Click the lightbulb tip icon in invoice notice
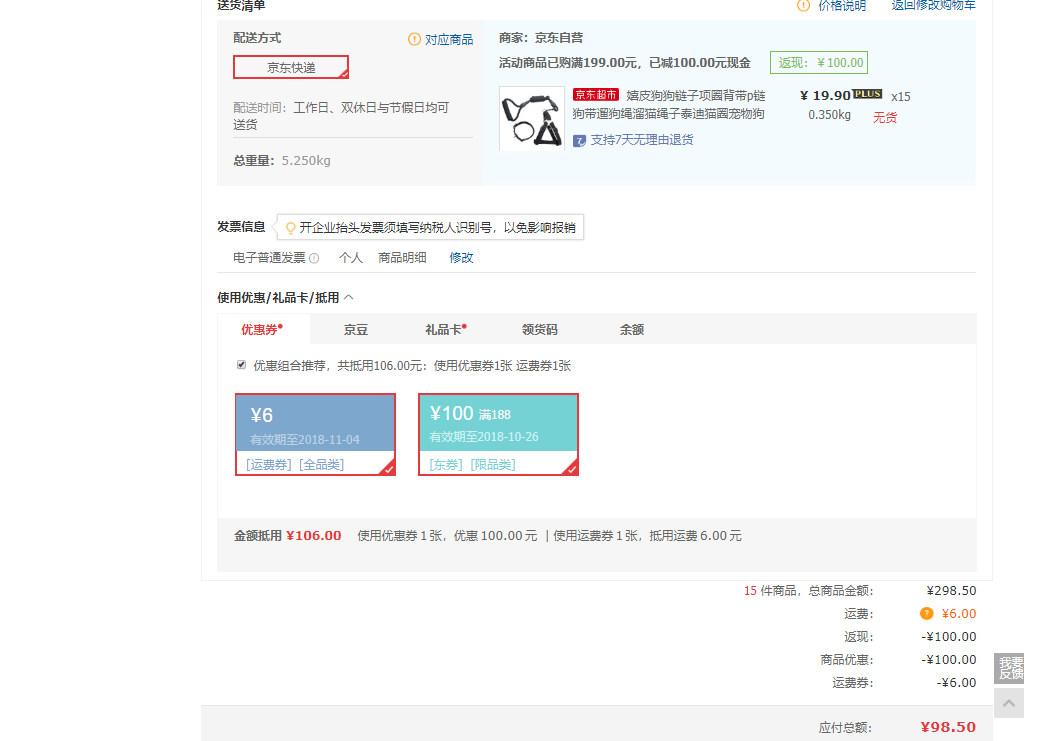The height and width of the screenshot is (741, 1057). [291, 228]
